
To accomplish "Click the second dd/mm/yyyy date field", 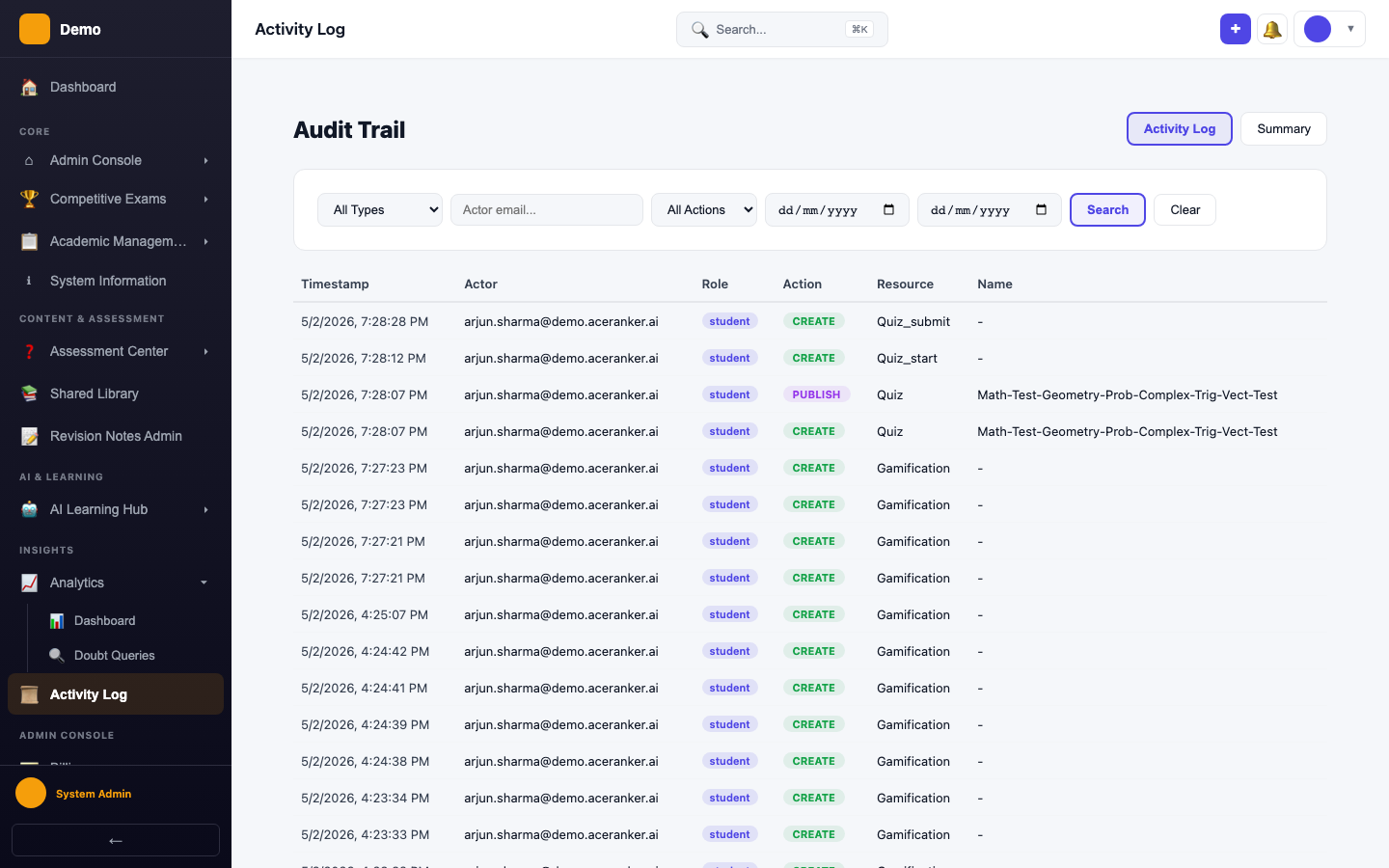I will [x=990, y=210].
